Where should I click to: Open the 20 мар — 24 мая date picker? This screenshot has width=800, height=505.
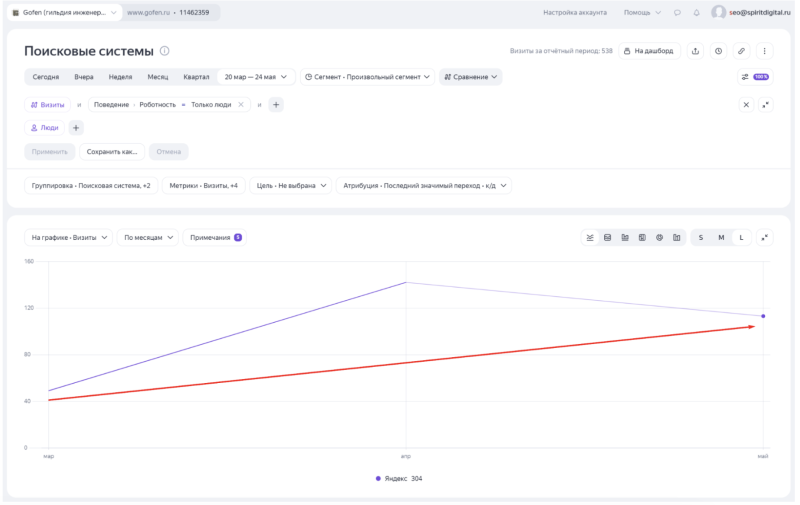256,77
